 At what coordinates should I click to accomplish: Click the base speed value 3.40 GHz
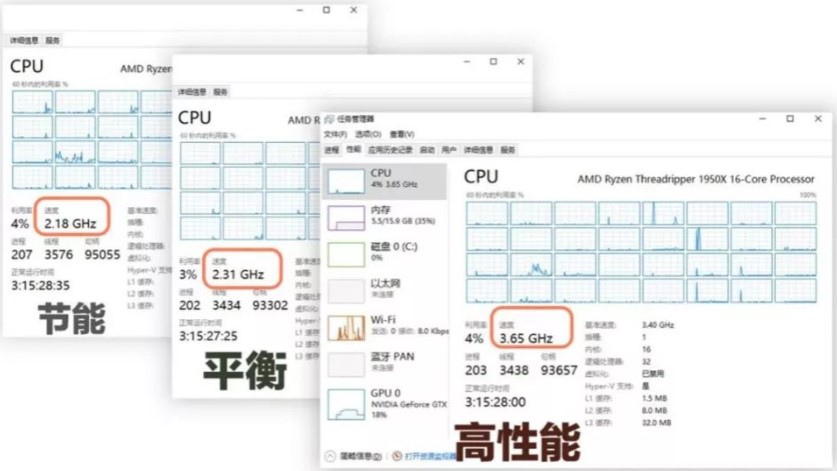point(658,325)
